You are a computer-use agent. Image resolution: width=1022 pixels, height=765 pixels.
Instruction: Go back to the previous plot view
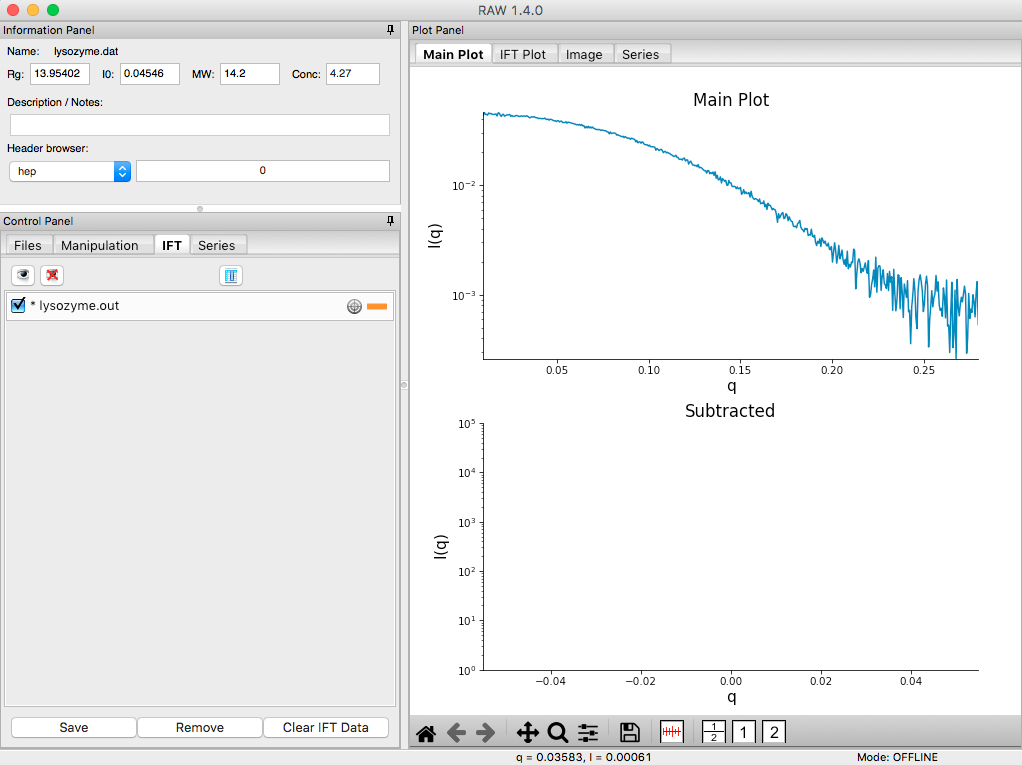pyautogui.click(x=456, y=733)
